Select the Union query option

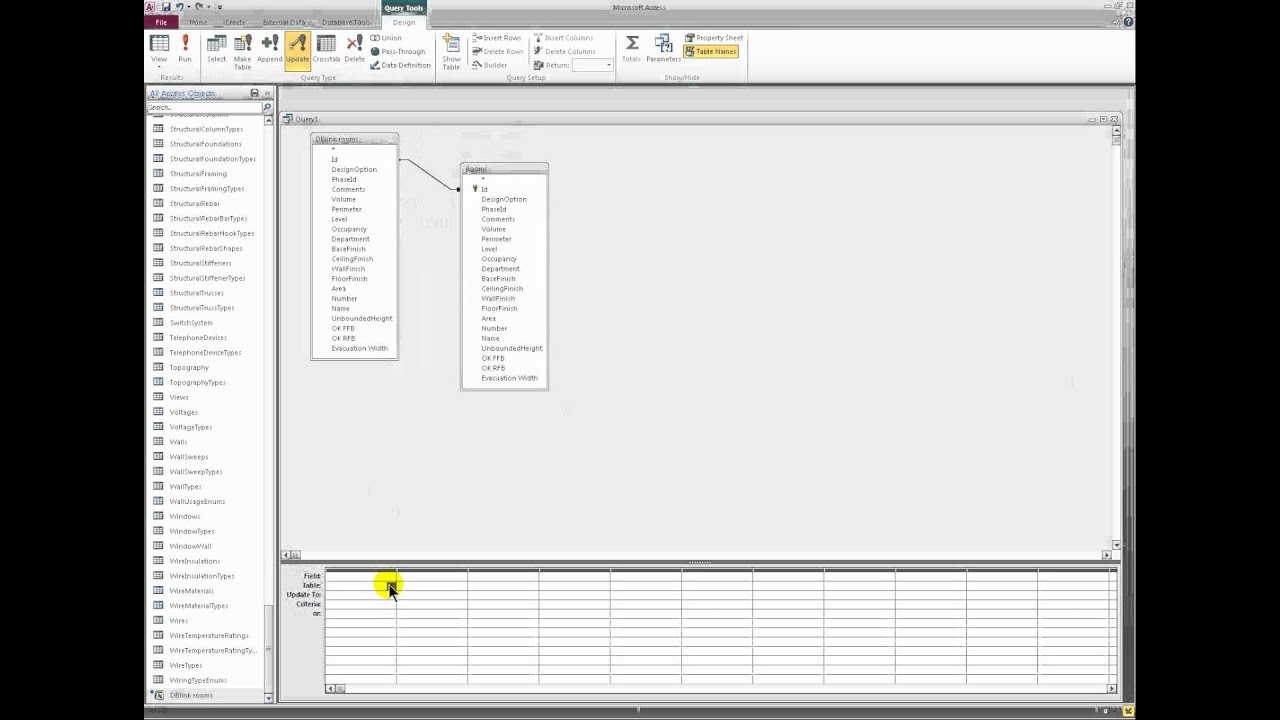point(386,38)
